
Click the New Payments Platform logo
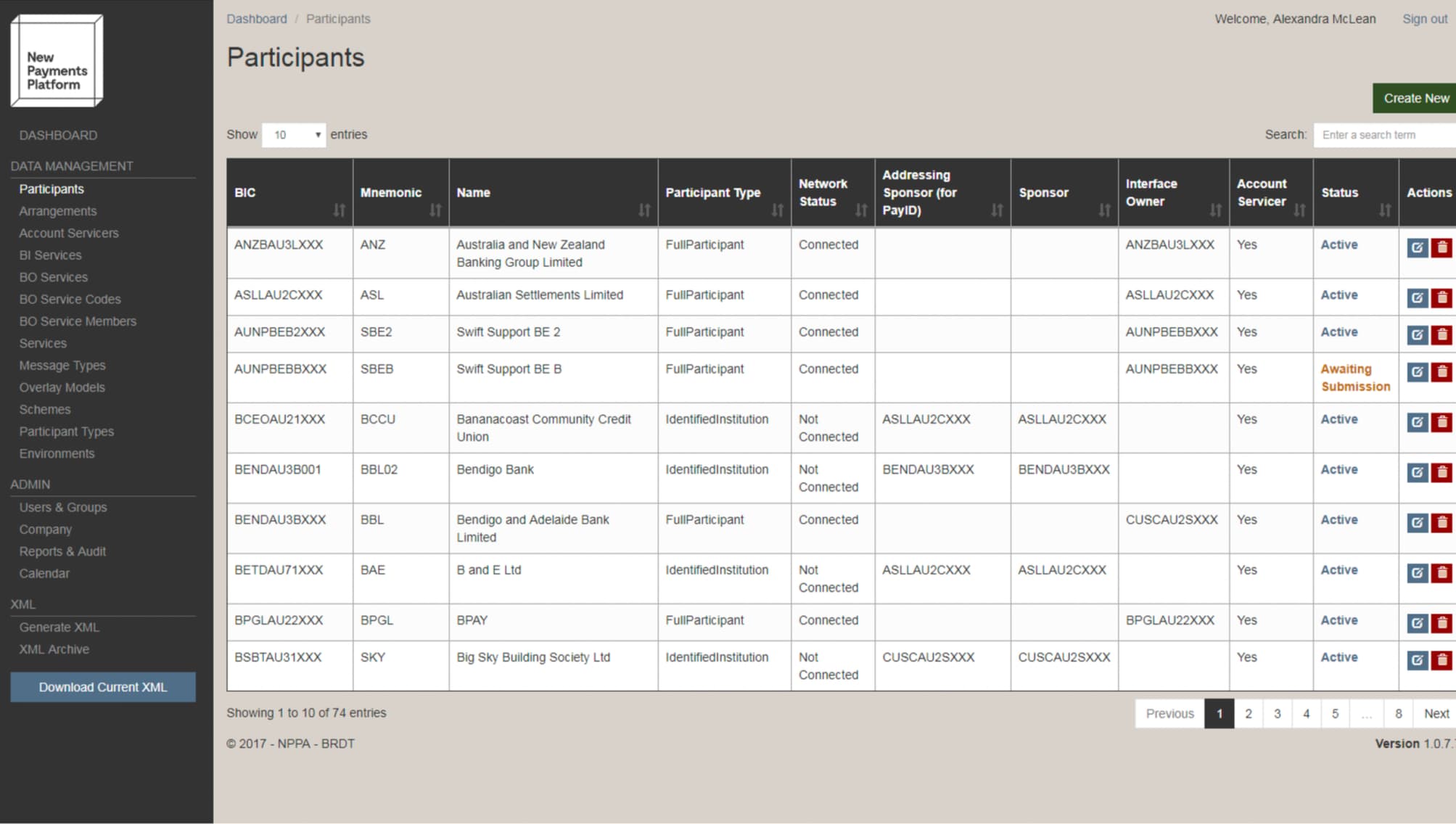(57, 61)
